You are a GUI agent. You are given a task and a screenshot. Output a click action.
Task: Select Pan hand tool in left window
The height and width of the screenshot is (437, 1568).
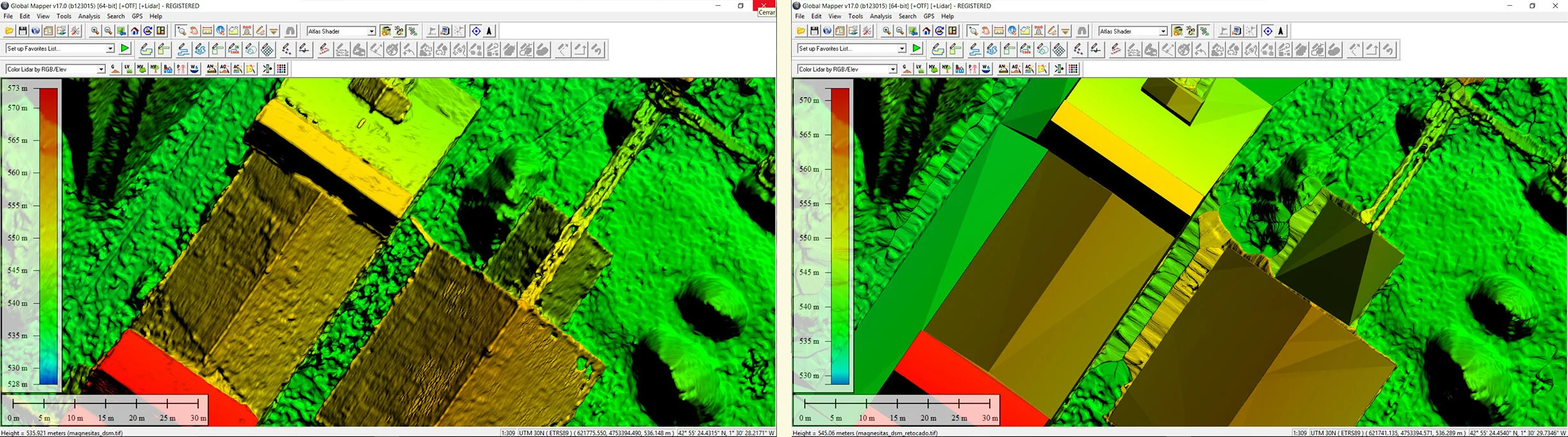[194, 31]
